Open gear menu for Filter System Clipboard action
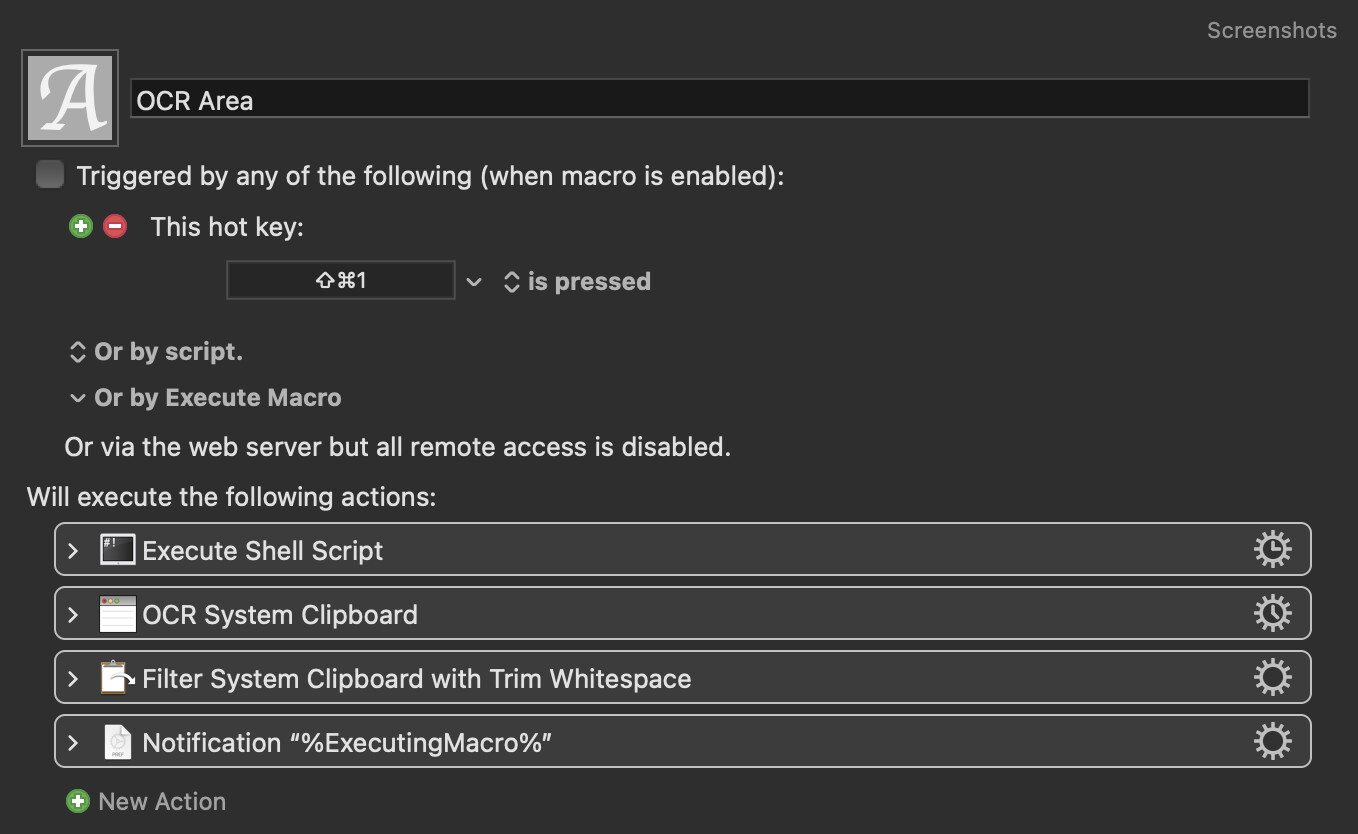Screen dimensions: 1358x834 tap(1272, 678)
